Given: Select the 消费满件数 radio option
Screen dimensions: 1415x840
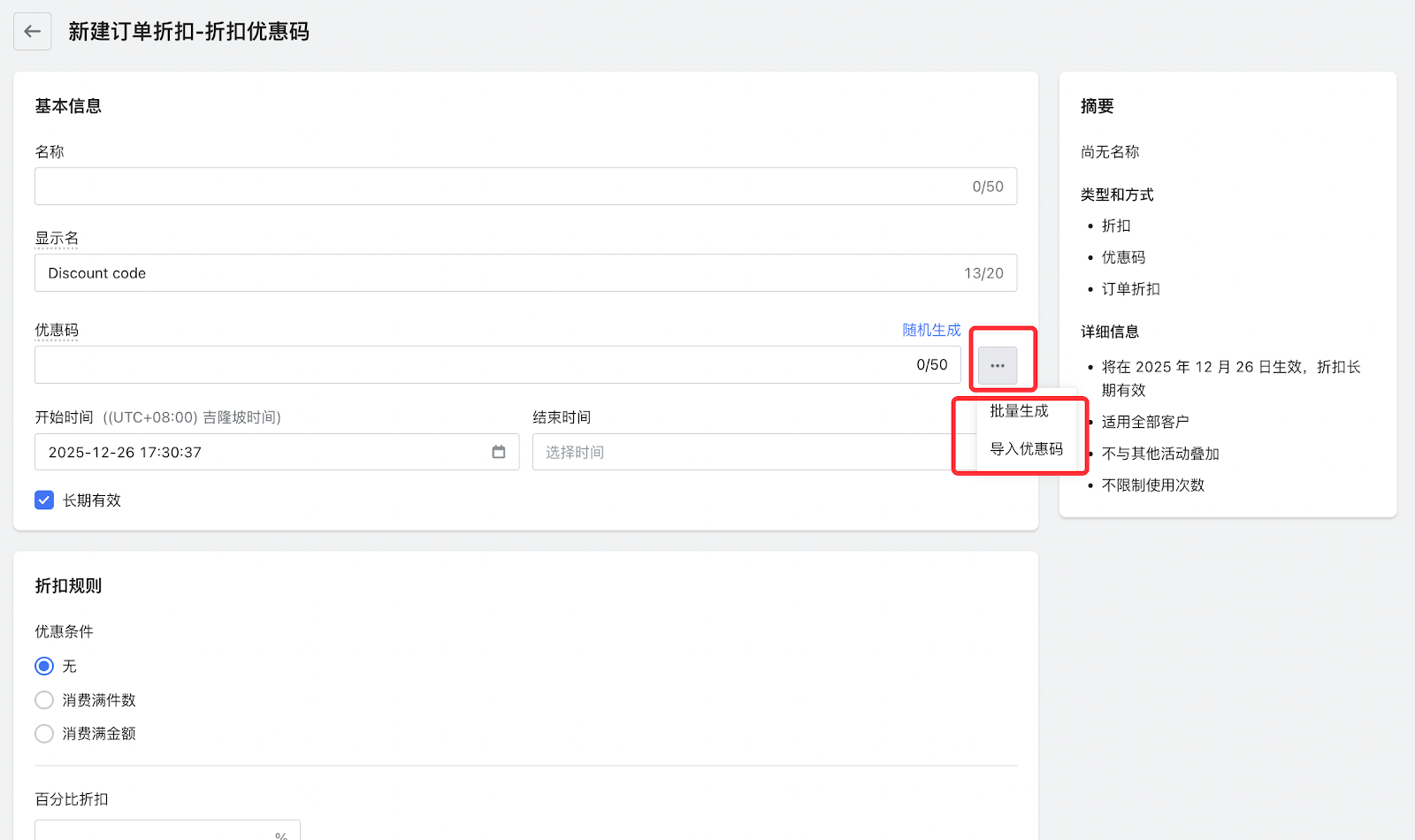Looking at the screenshot, I should [x=44, y=700].
